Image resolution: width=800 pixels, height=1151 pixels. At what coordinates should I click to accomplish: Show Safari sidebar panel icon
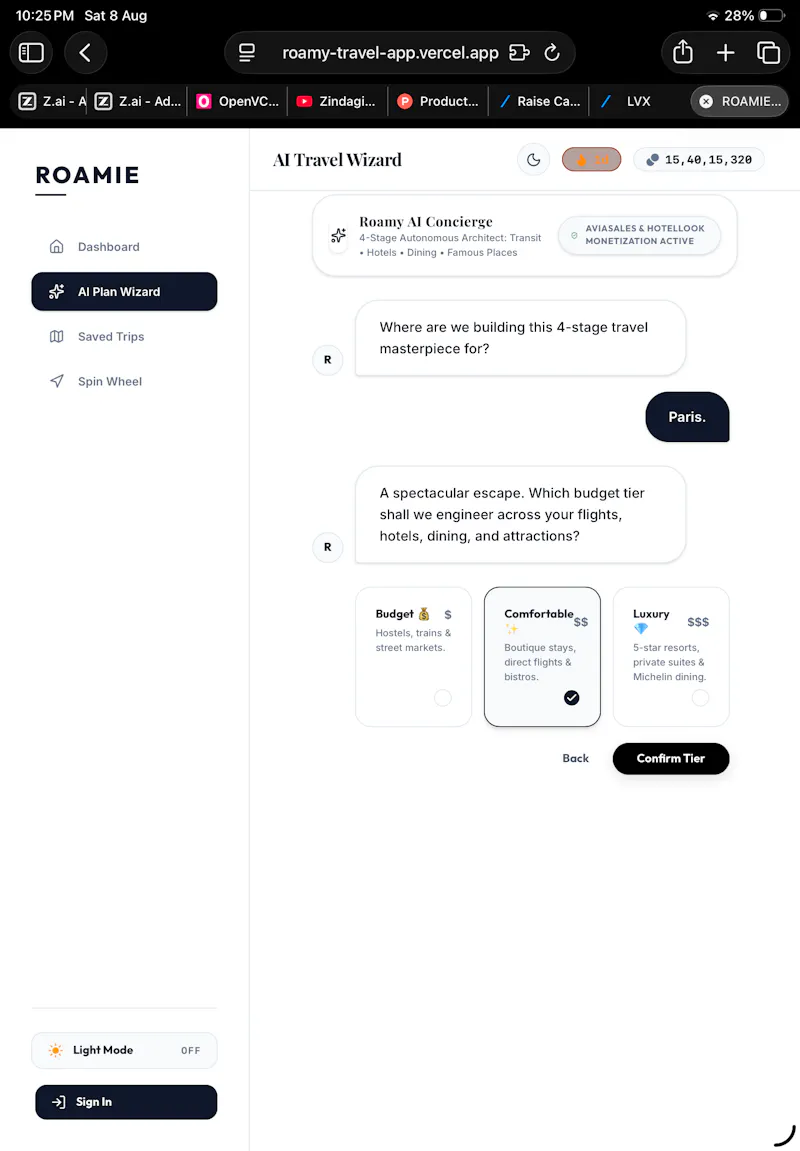[x=31, y=53]
